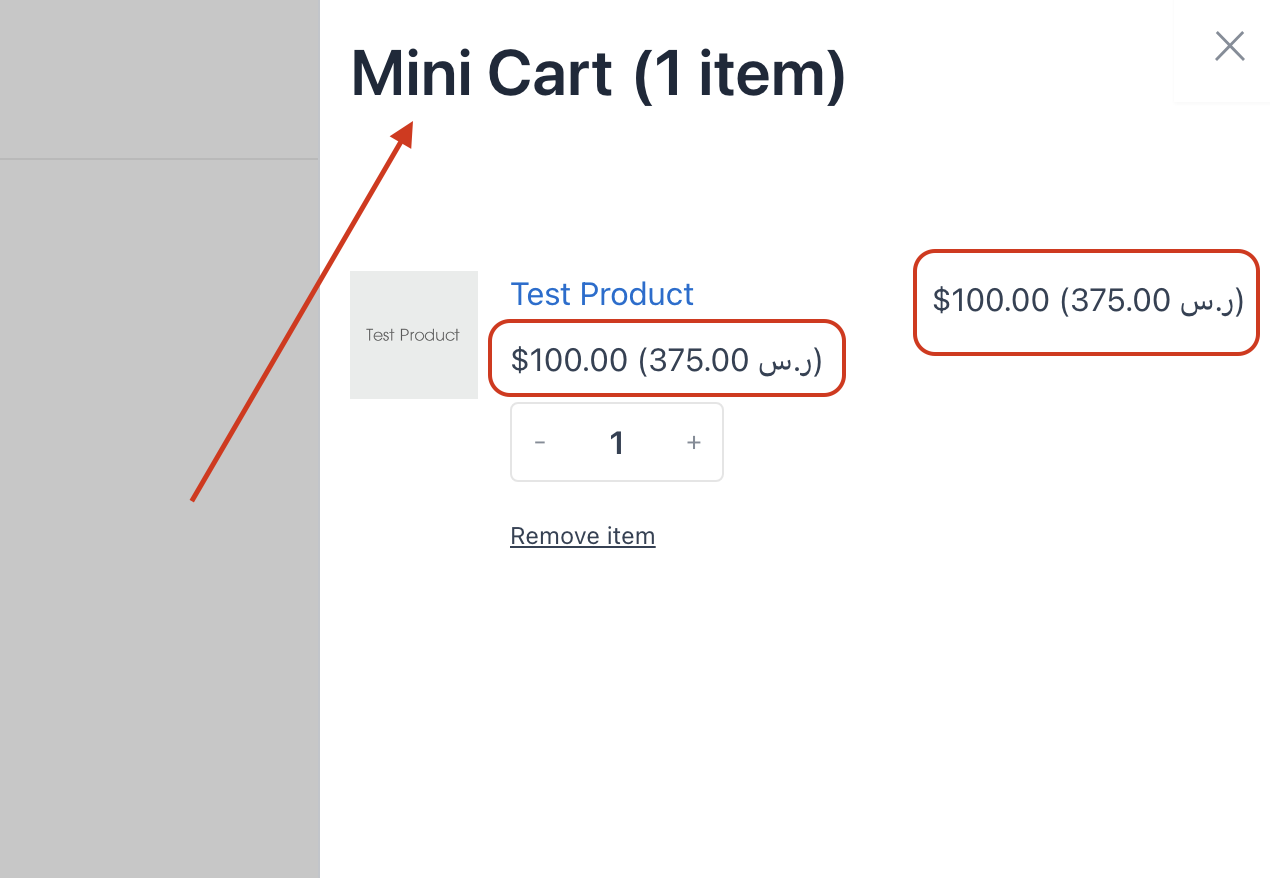The image size is (1270, 878).
Task: Click the Test Product thumbnail image
Action: [x=414, y=335]
